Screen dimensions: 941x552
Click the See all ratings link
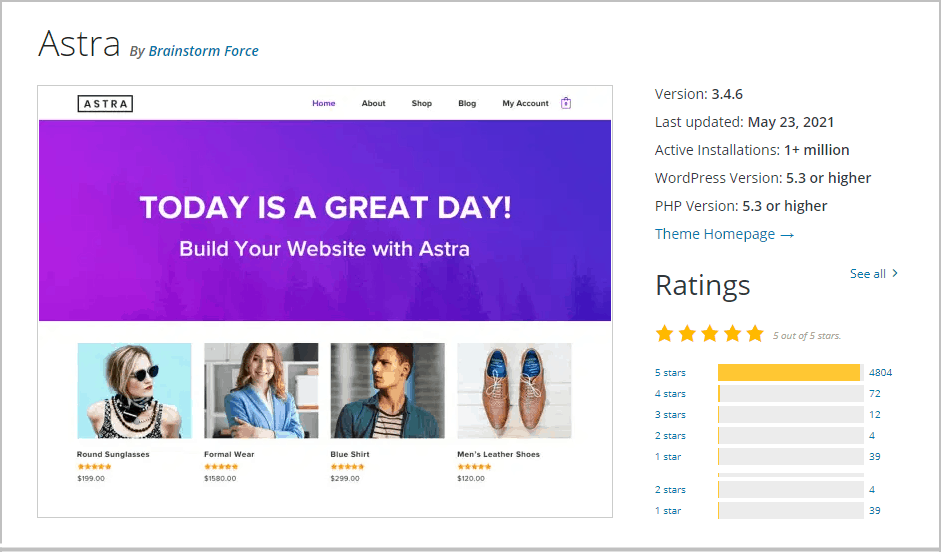click(868, 274)
